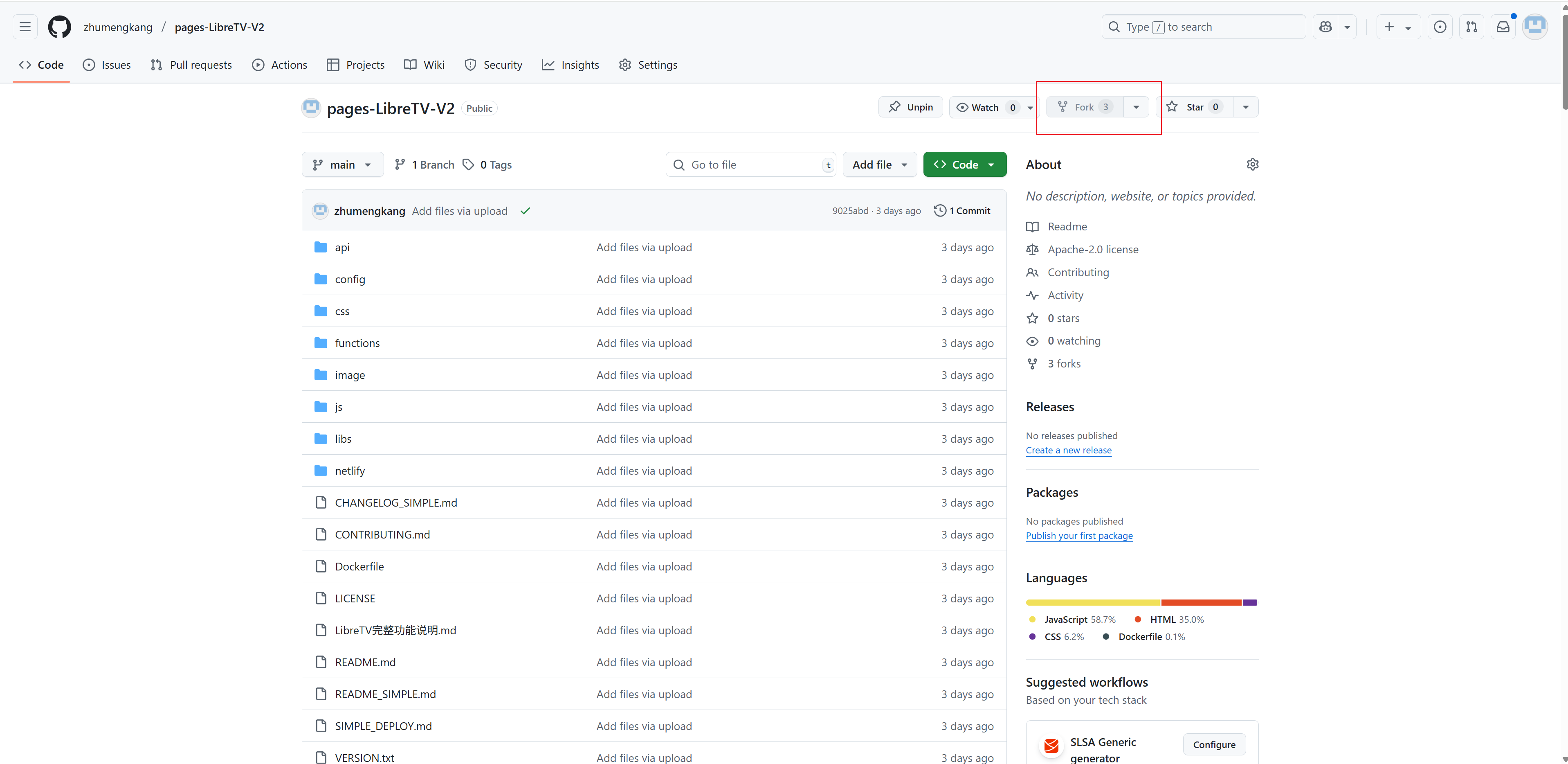
Task: Open the main branch selector dropdown
Action: click(343, 165)
